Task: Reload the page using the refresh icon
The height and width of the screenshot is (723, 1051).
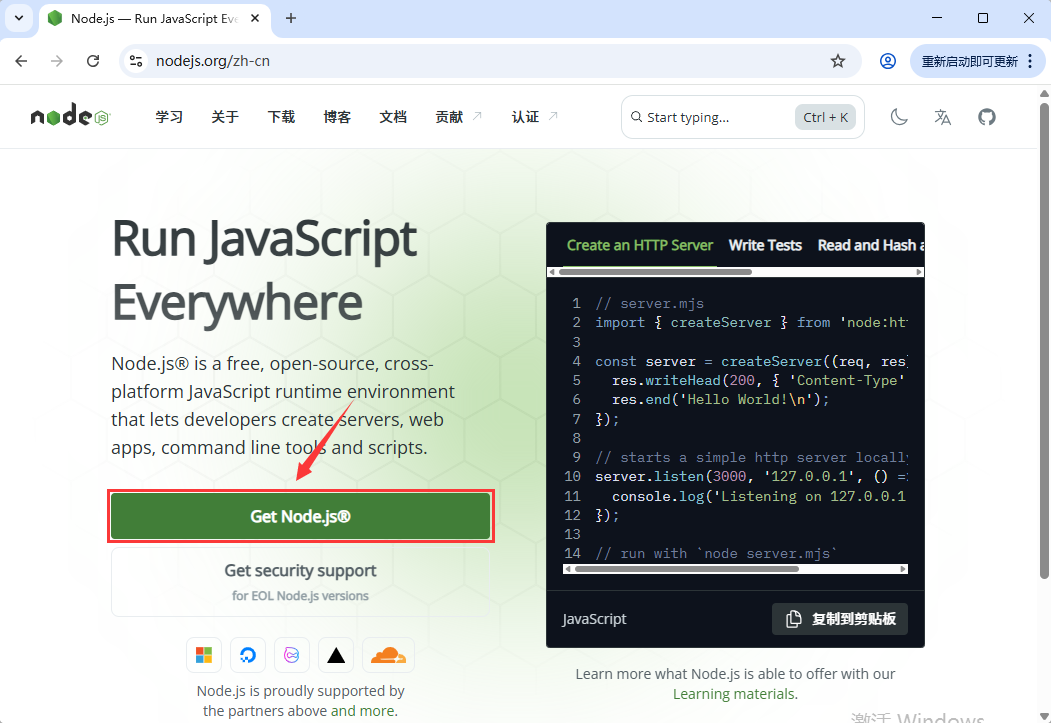Action: click(93, 61)
